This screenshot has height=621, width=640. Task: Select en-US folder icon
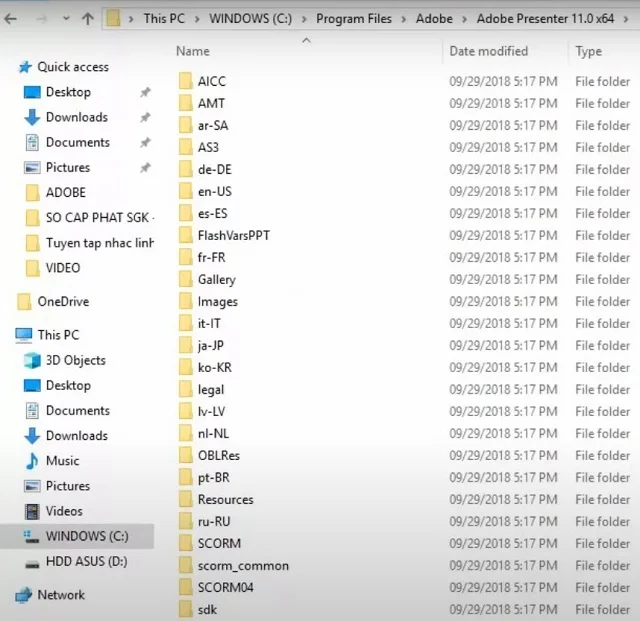click(185, 191)
